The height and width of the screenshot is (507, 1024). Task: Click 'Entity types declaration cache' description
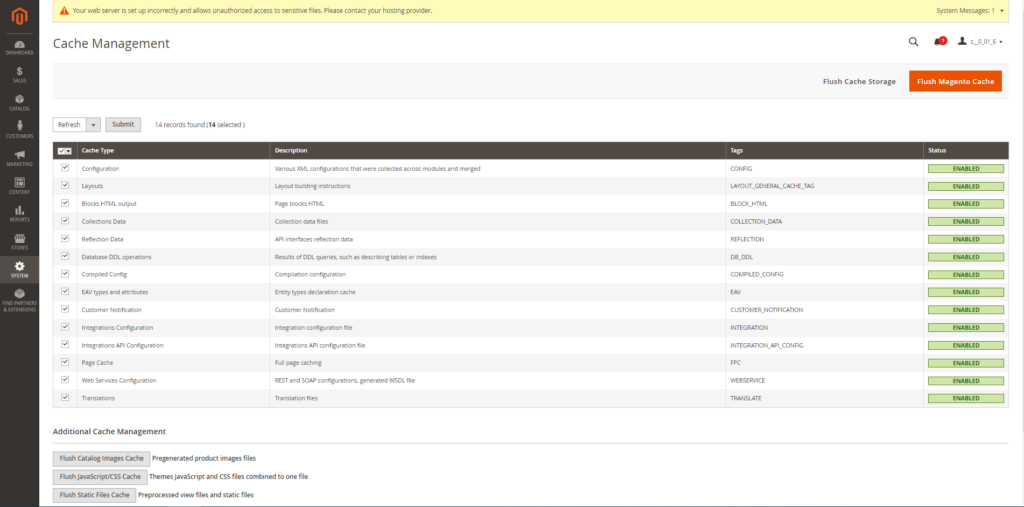point(315,292)
